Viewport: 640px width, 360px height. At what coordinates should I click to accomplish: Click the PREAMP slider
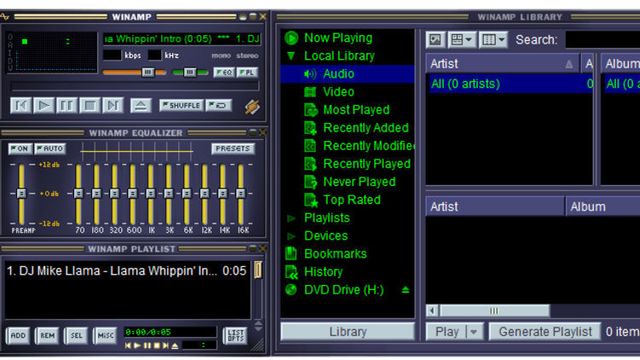pos(21,193)
